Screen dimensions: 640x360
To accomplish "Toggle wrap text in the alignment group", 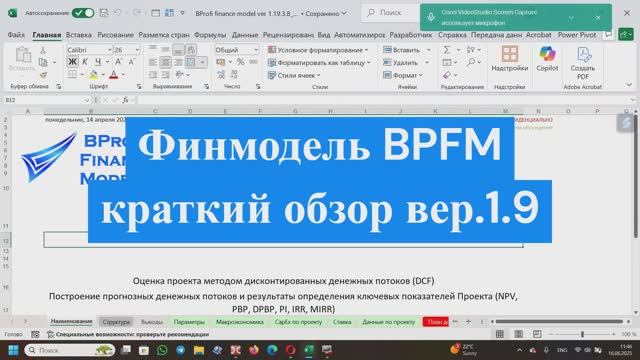I will click(191, 50).
